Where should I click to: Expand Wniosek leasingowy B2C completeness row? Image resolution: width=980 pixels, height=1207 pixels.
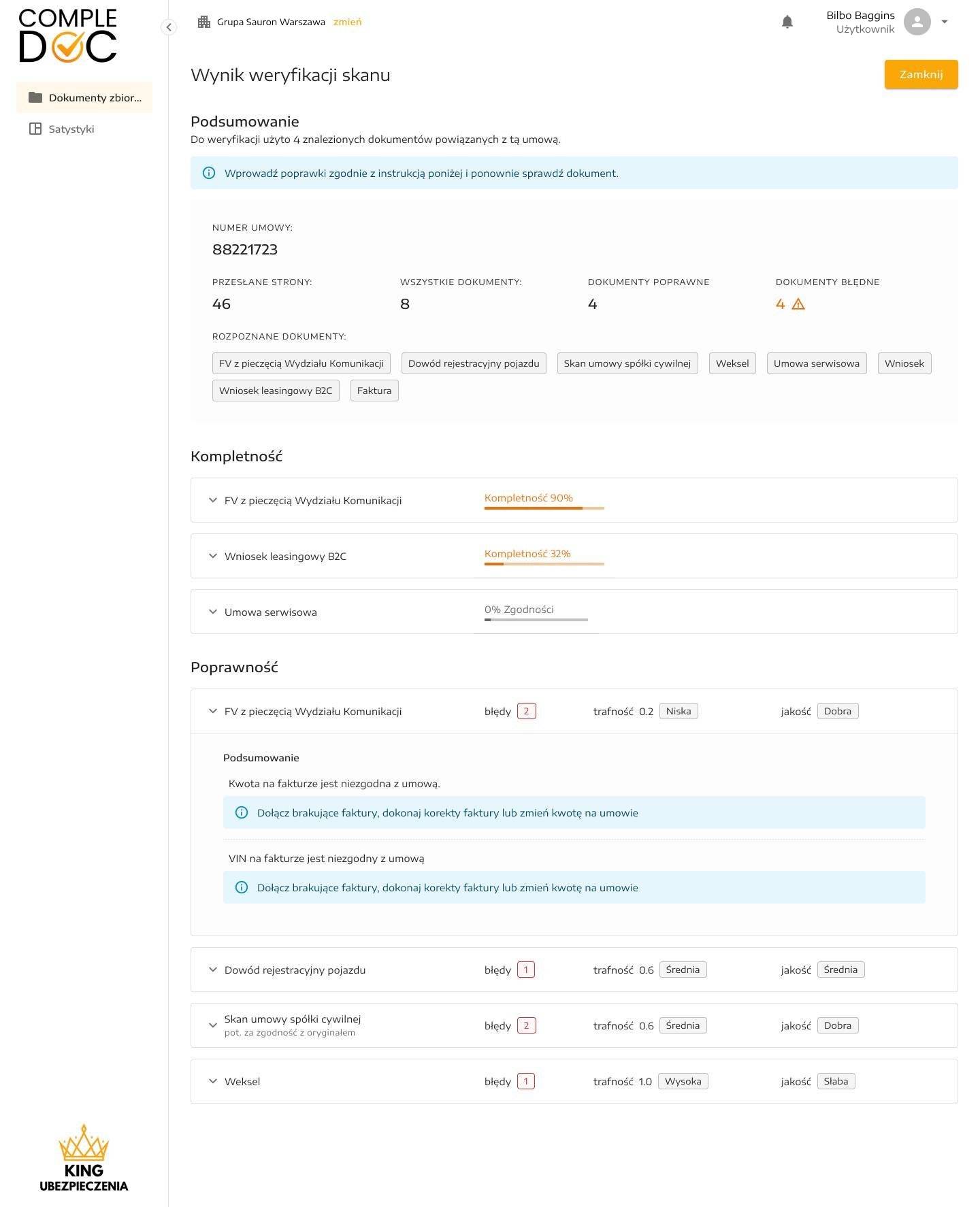pos(213,556)
